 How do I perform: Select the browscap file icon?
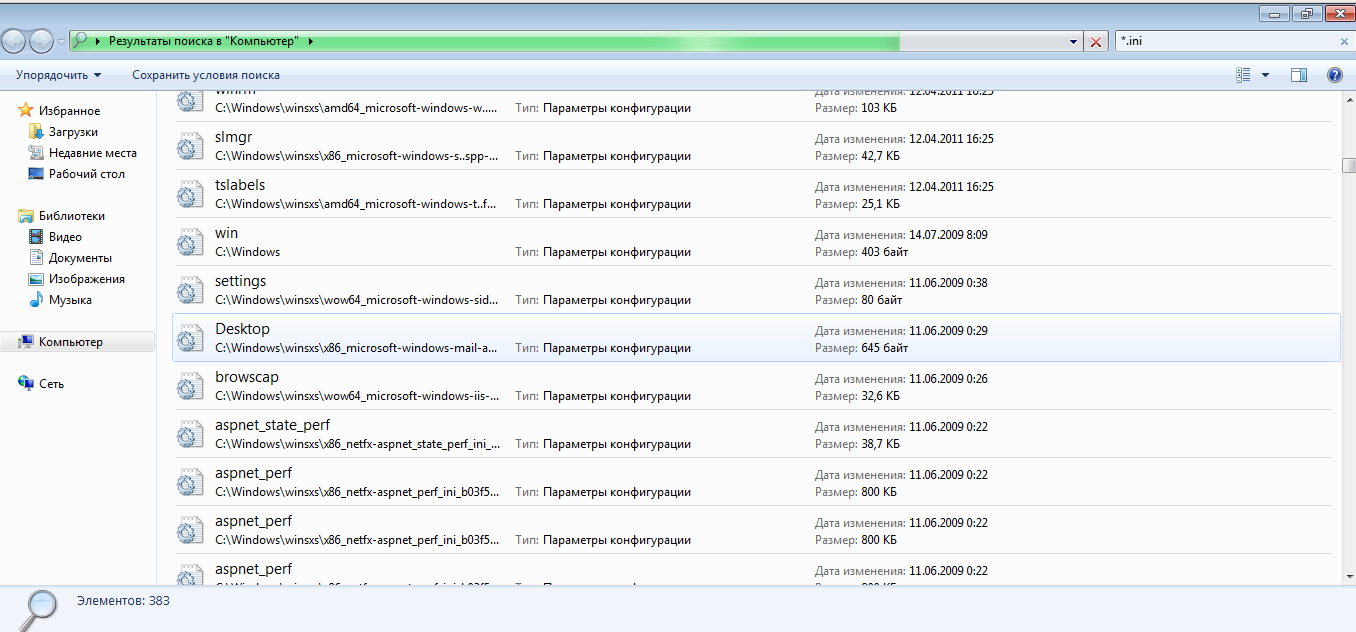coord(190,385)
